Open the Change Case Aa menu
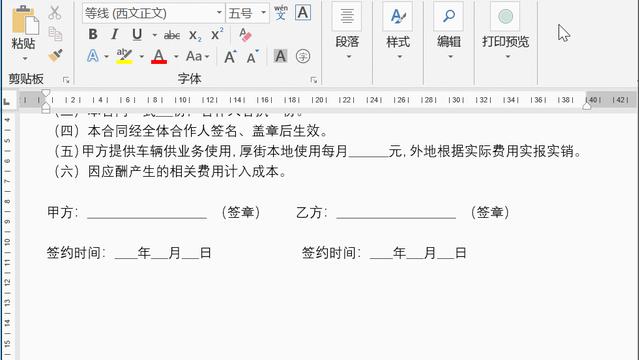 198,56
